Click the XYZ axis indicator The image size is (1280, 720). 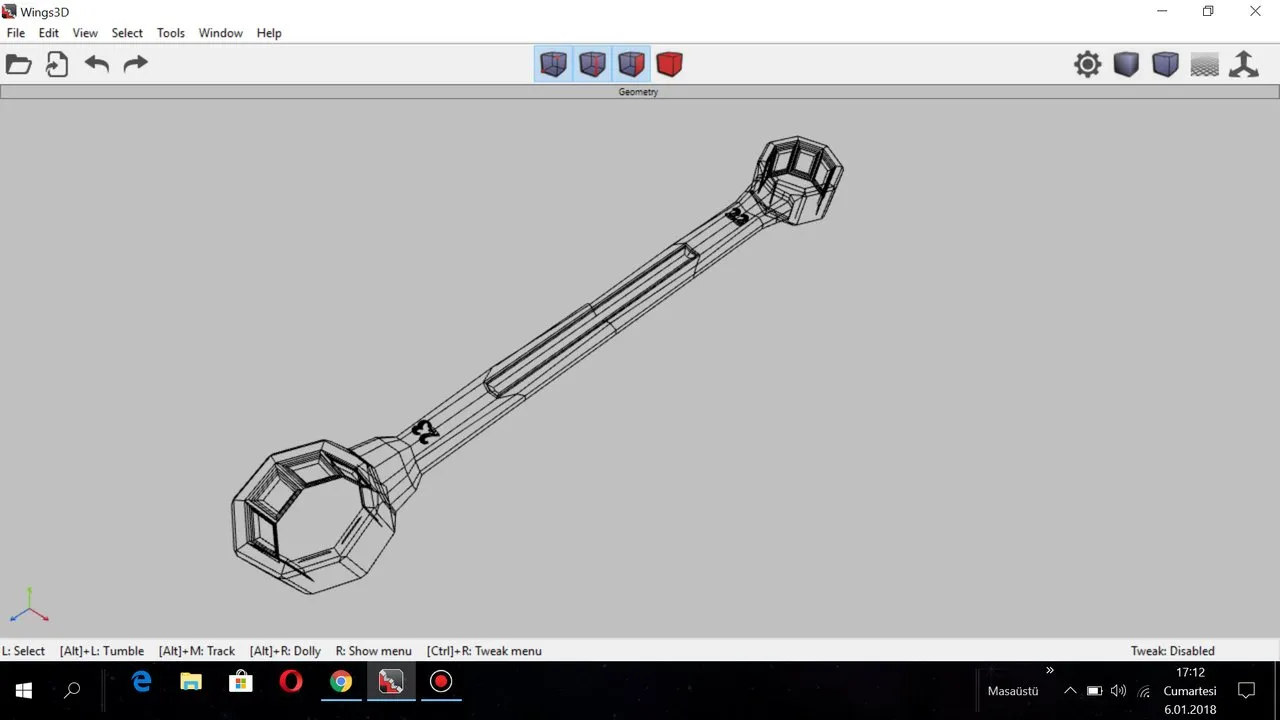point(29,606)
